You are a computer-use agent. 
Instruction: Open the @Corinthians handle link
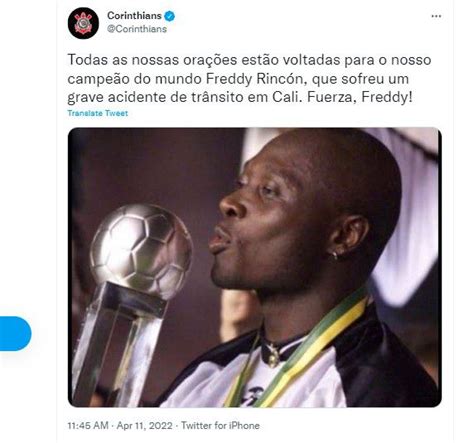point(137,29)
